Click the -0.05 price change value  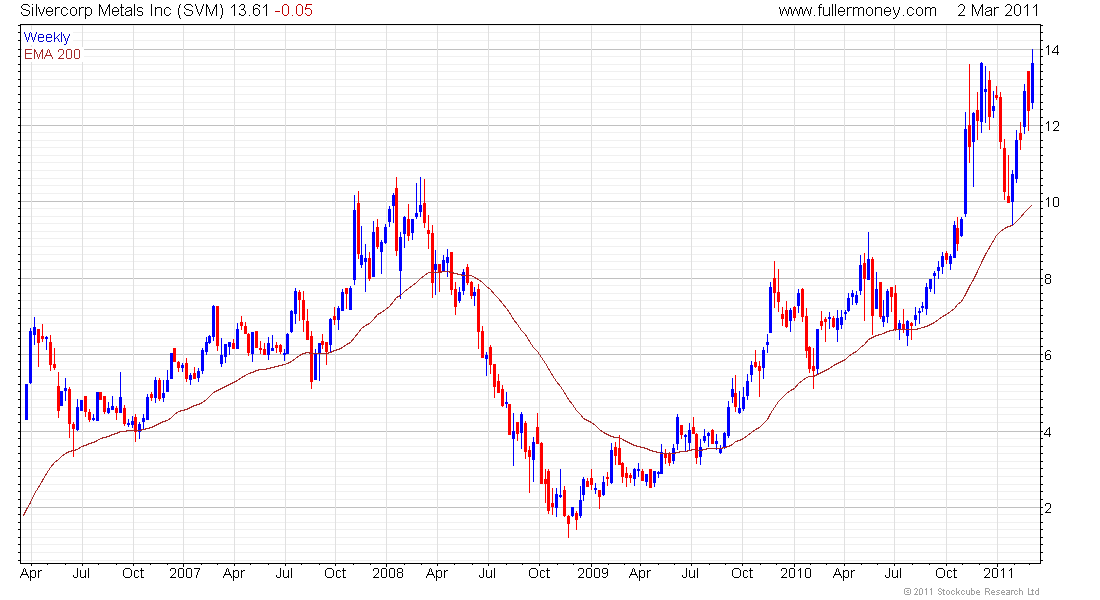297,10
